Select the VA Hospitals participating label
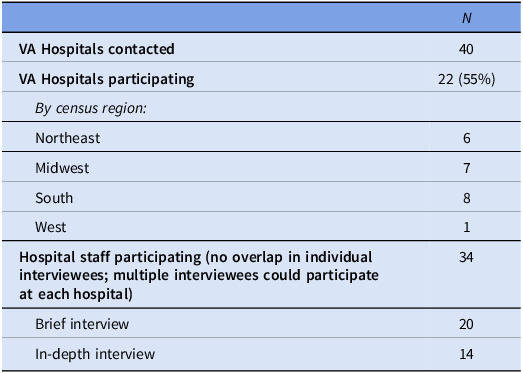Viewport: 523px width, 373px height. coord(107,80)
